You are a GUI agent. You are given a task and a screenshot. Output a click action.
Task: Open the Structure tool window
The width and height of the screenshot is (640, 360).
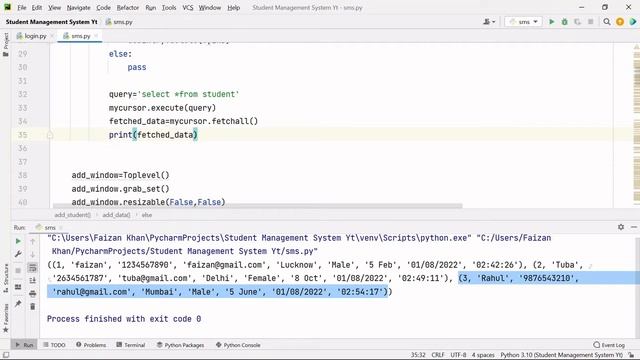click(6, 278)
